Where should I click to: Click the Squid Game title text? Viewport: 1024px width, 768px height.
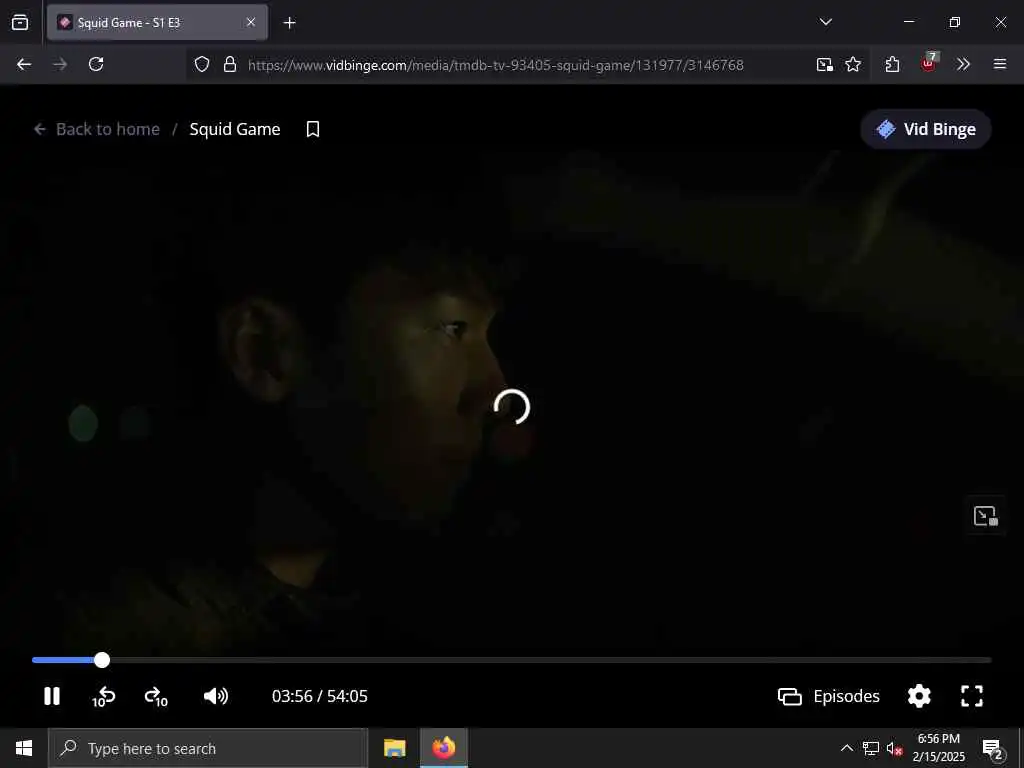point(235,129)
